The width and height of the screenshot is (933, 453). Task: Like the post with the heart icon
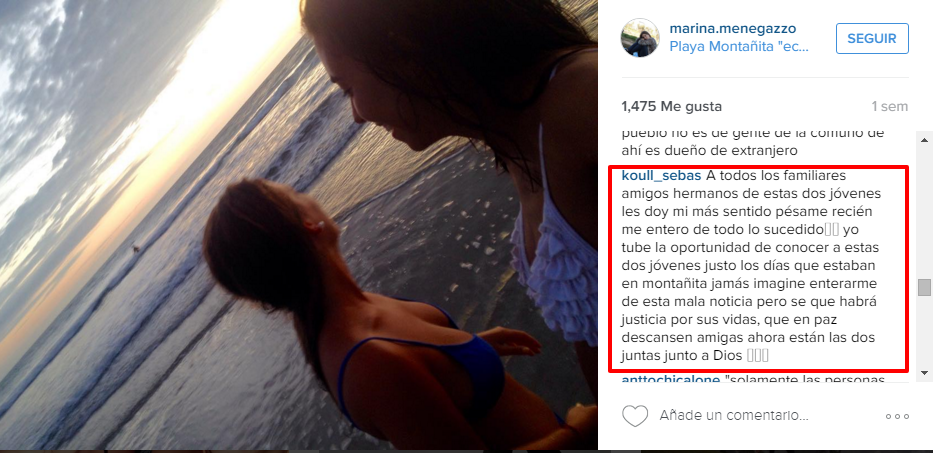click(x=634, y=416)
